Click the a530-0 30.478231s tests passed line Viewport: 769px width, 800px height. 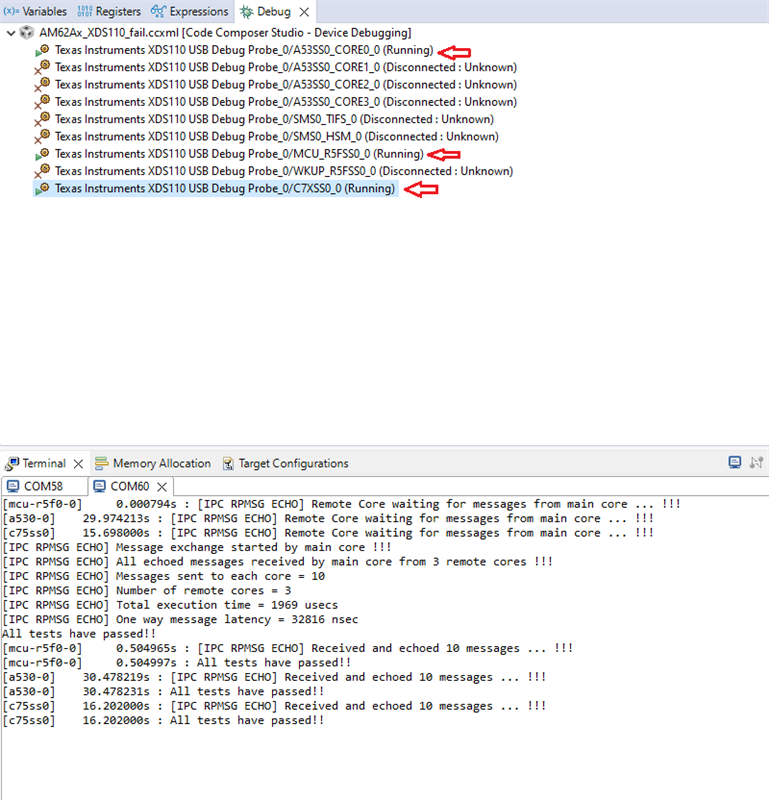tap(163, 691)
